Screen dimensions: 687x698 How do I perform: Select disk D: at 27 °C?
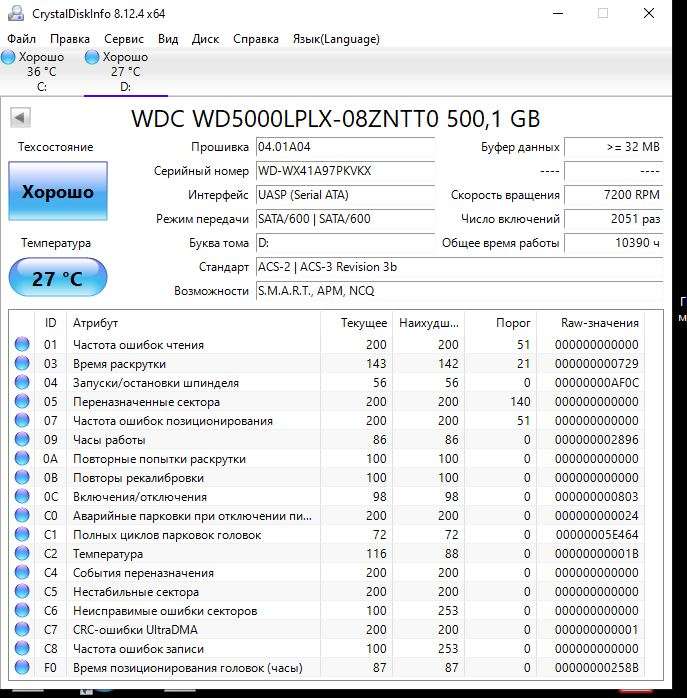click(x=126, y=71)
